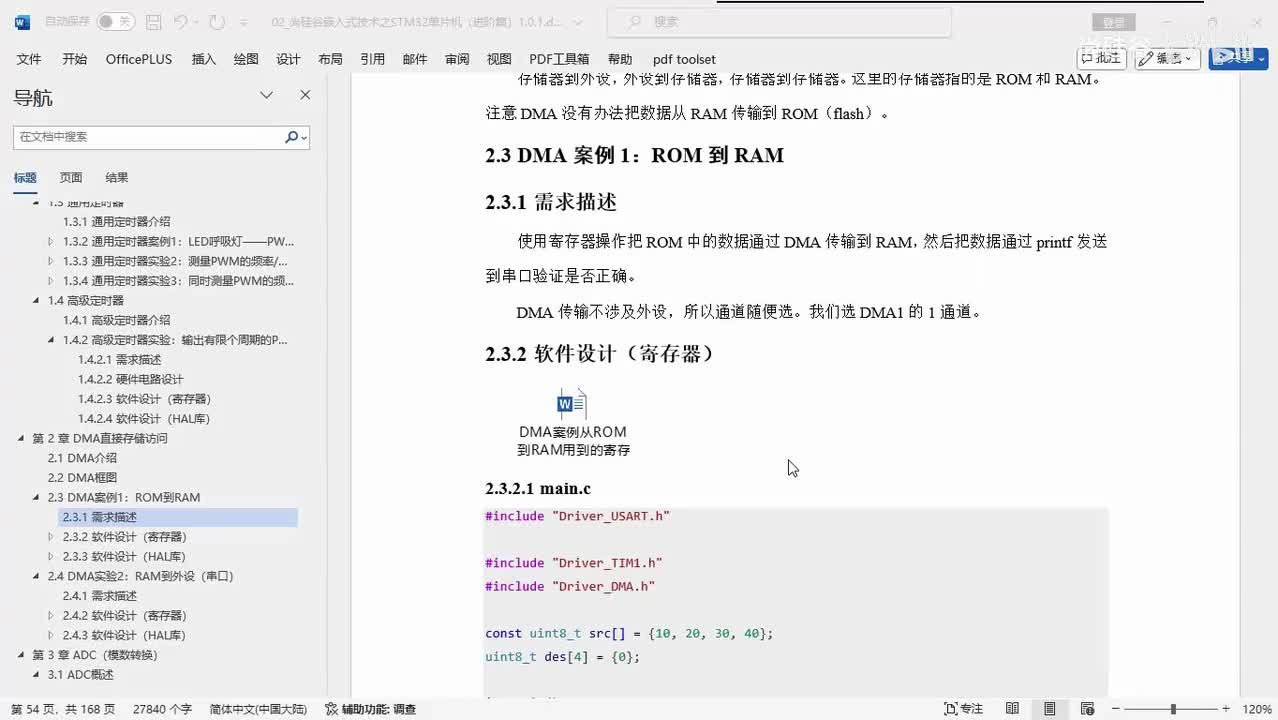Image resolution: width=1278 pixels, height=720 pixels.
Task: Close the navigation pane with X
Action: (305, 95)
